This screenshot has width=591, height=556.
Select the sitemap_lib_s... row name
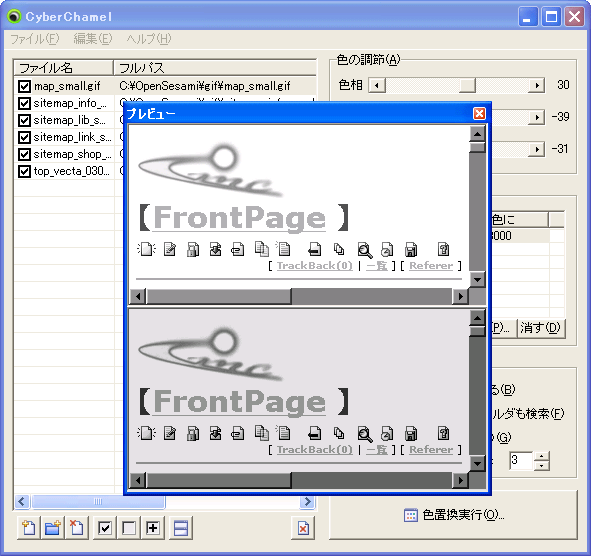[x=70, y=120]
